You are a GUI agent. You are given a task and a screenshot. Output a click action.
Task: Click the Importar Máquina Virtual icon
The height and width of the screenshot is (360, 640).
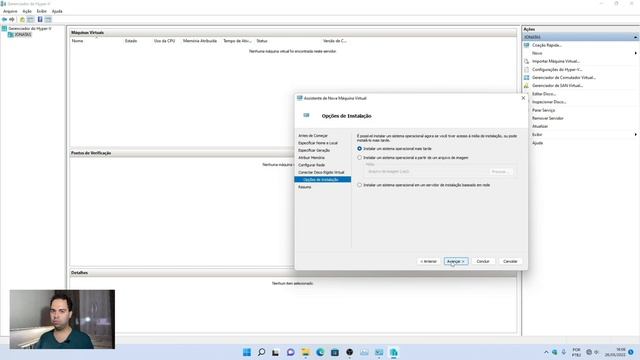pyautogui.click(x=527, y=61)
